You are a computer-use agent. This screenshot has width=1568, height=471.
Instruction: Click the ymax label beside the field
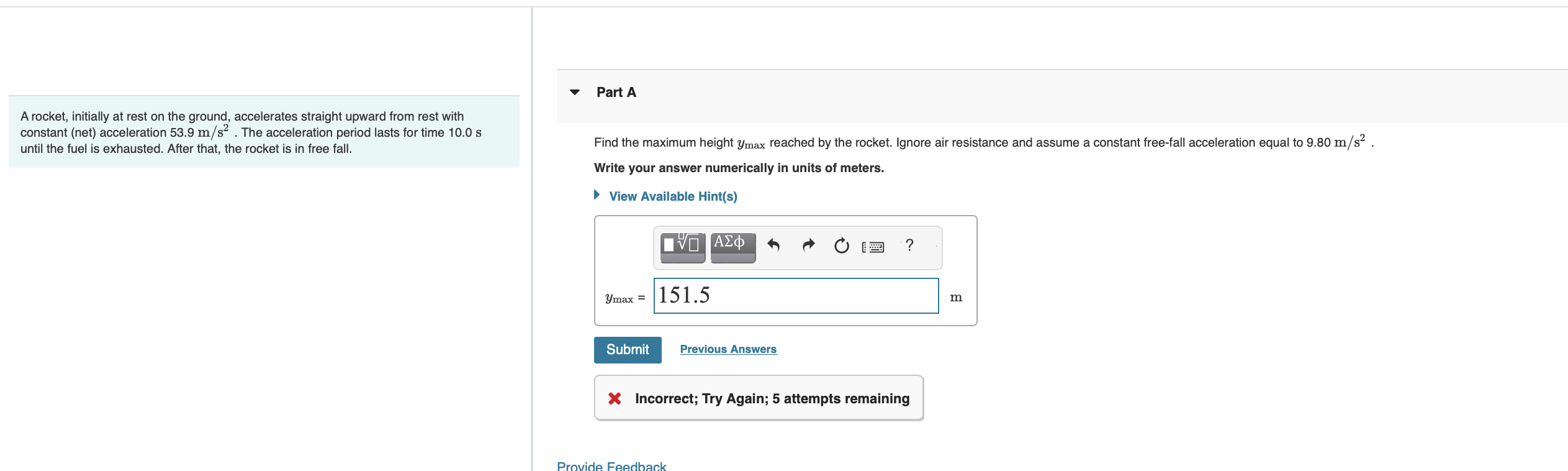point(620,298)
